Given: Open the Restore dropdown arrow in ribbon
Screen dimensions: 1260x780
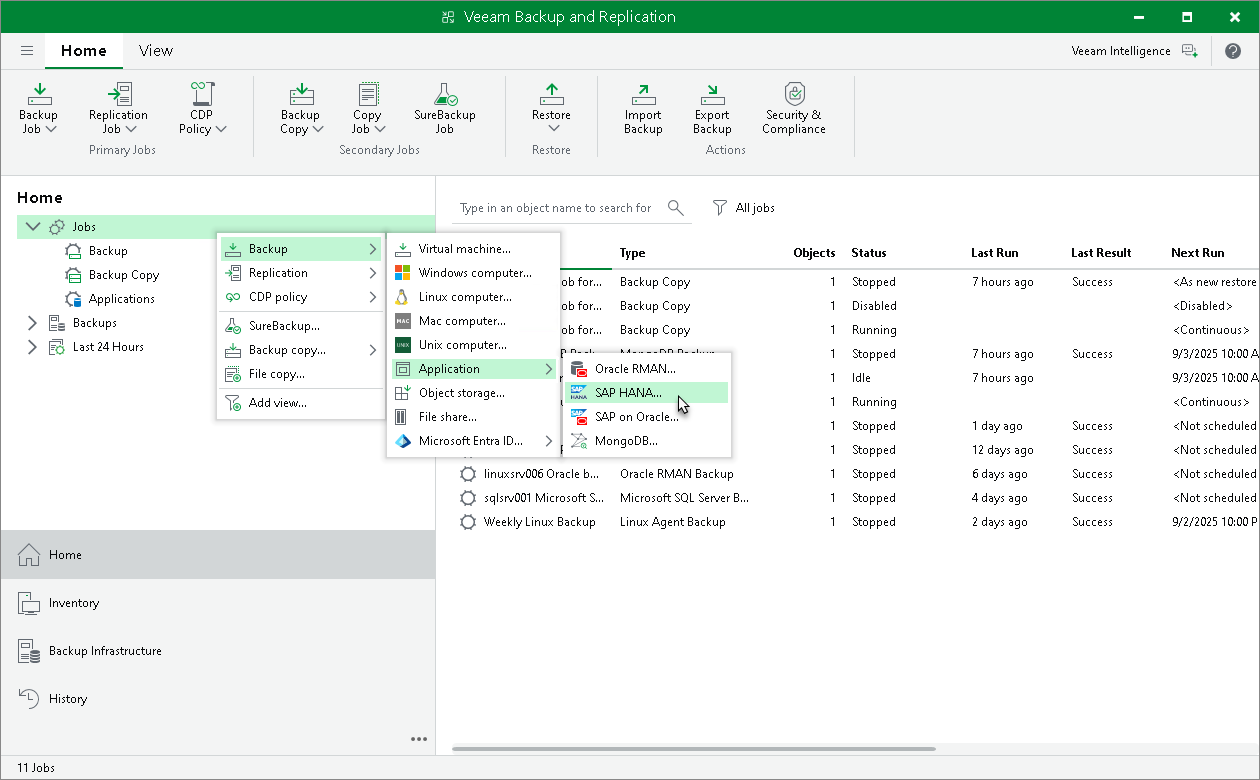Looking at the screenshot, I should pyautogui.click(x=551, y=128).
